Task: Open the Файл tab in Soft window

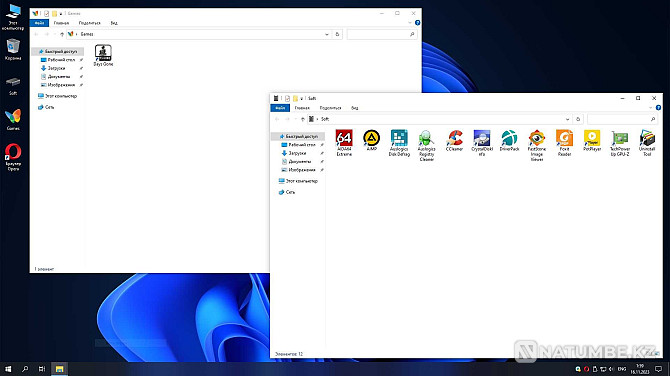Action: pos(280,108)
